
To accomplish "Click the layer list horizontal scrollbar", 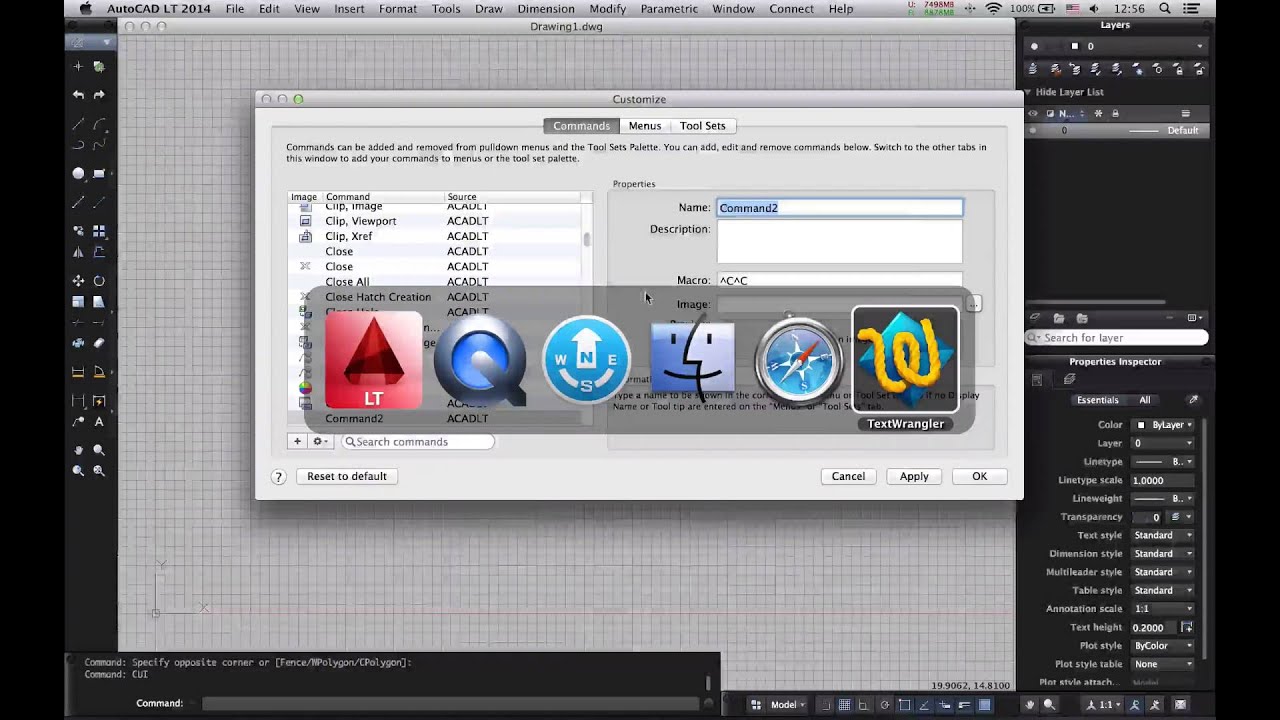I will 1097,302.
